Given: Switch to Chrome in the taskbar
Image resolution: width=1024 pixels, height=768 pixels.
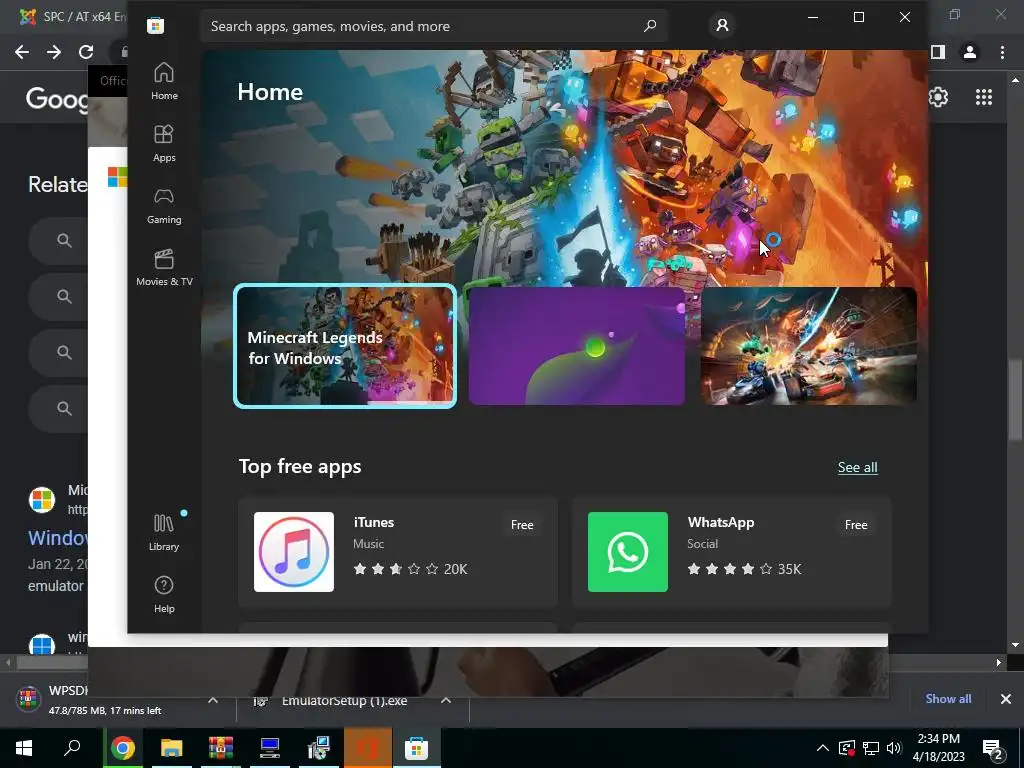Looking at the screenshot, I should pyautogui.click(x=123, y=748).
